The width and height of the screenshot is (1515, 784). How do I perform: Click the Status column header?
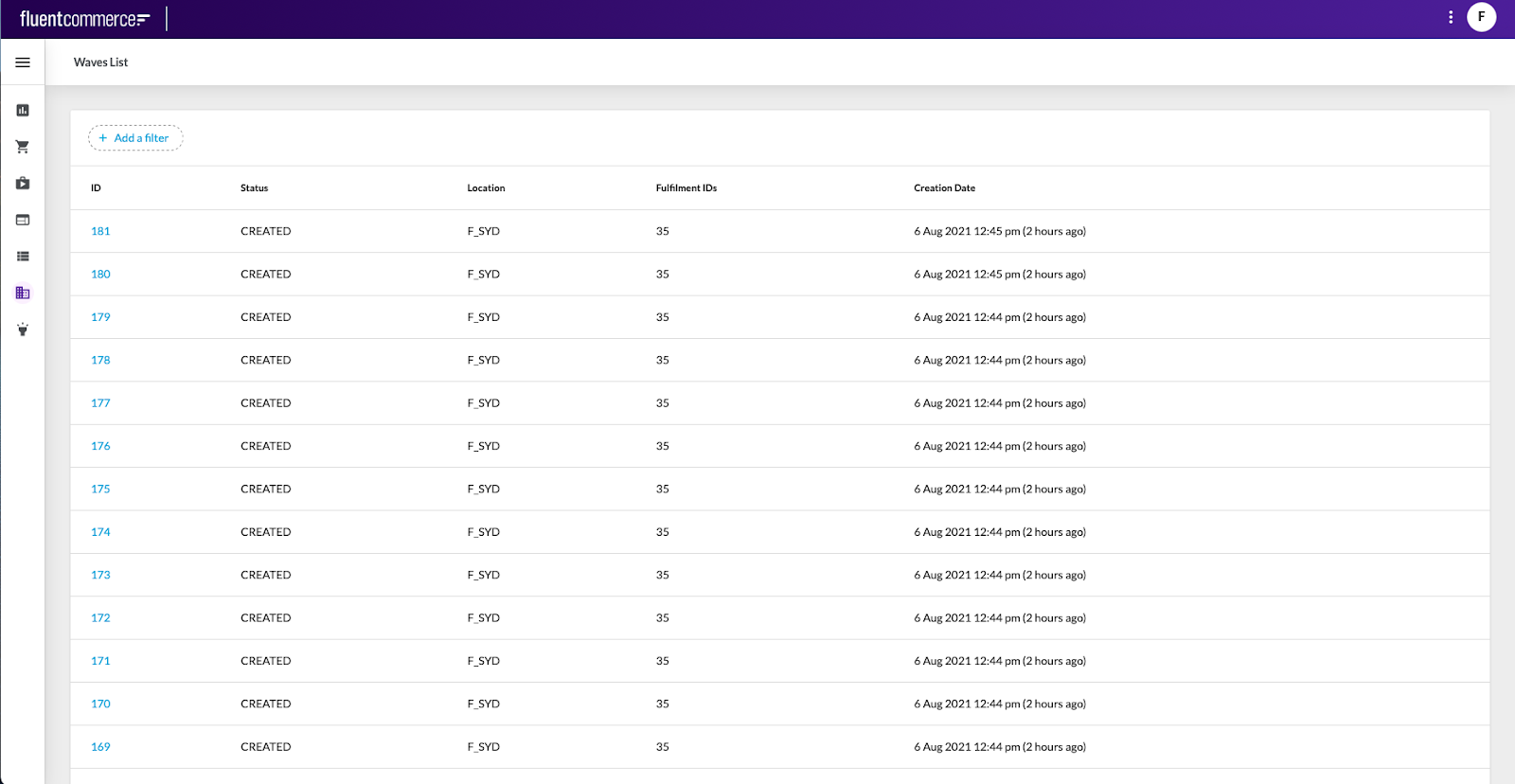pos(254,188)
